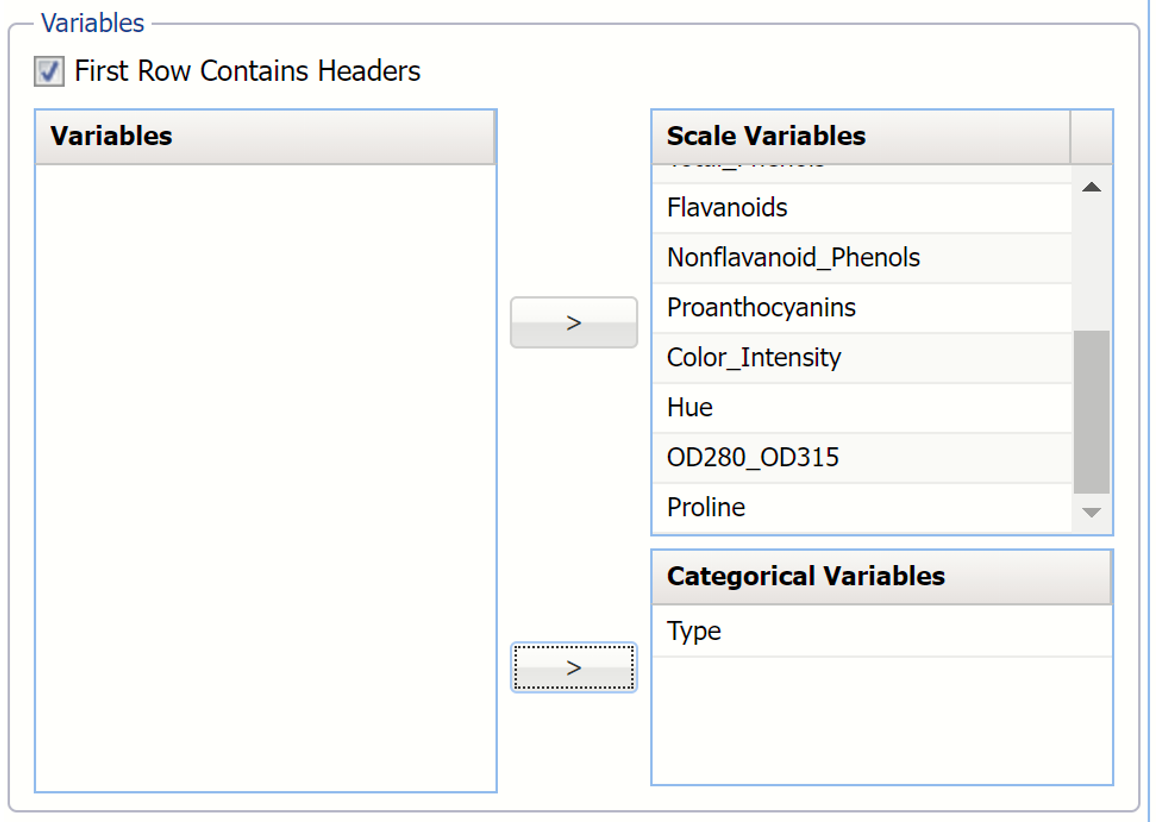Click the scroll-up arrow of Scale Variables
Viewport: 1161px width, 824px height.
tap(1090, 185)
